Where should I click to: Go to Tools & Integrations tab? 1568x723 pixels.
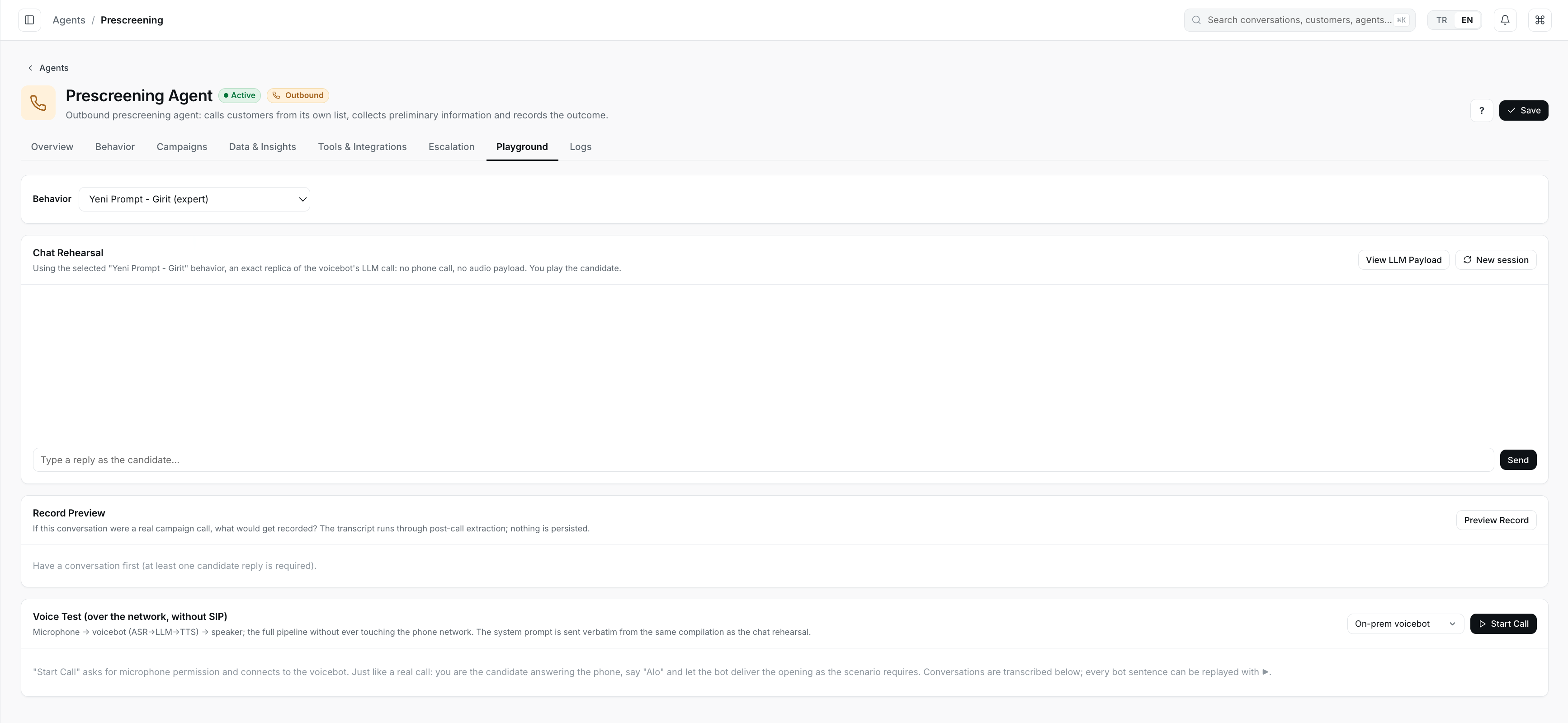362,147
